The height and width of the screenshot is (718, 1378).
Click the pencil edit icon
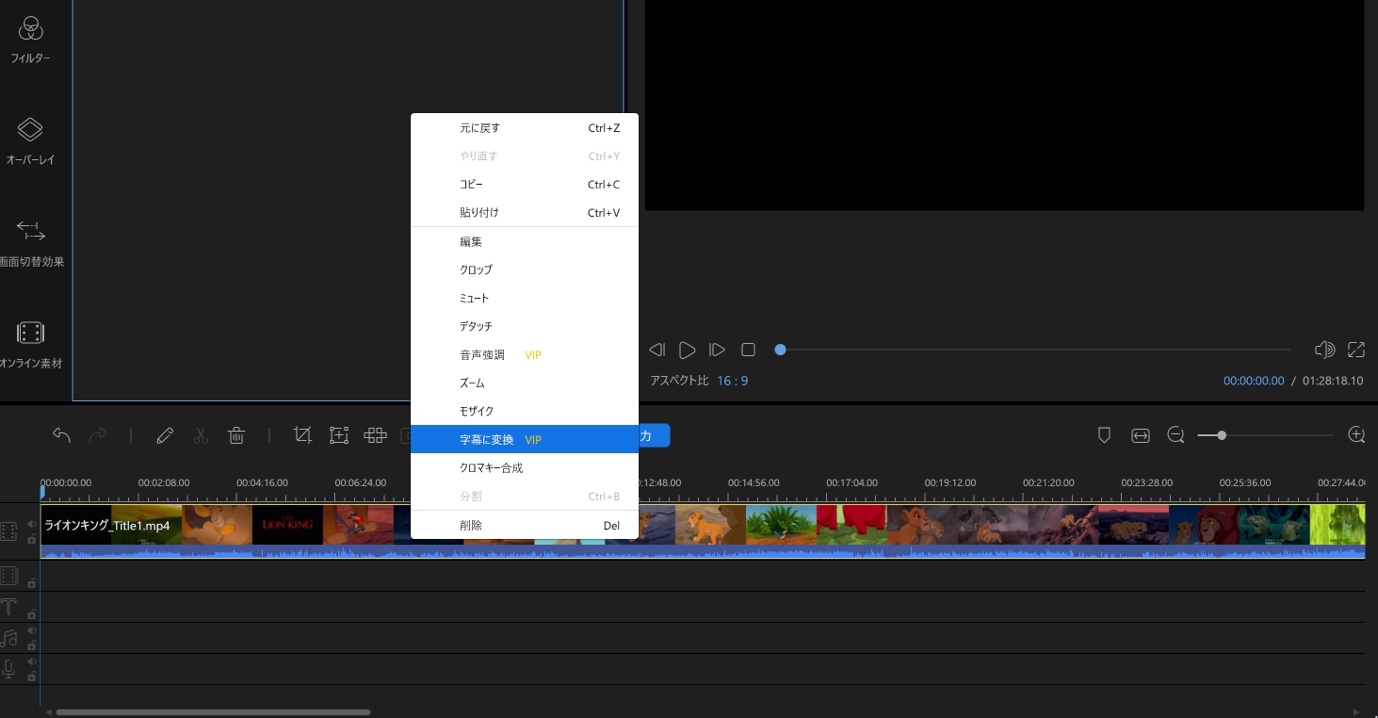[x=165, y=435]
